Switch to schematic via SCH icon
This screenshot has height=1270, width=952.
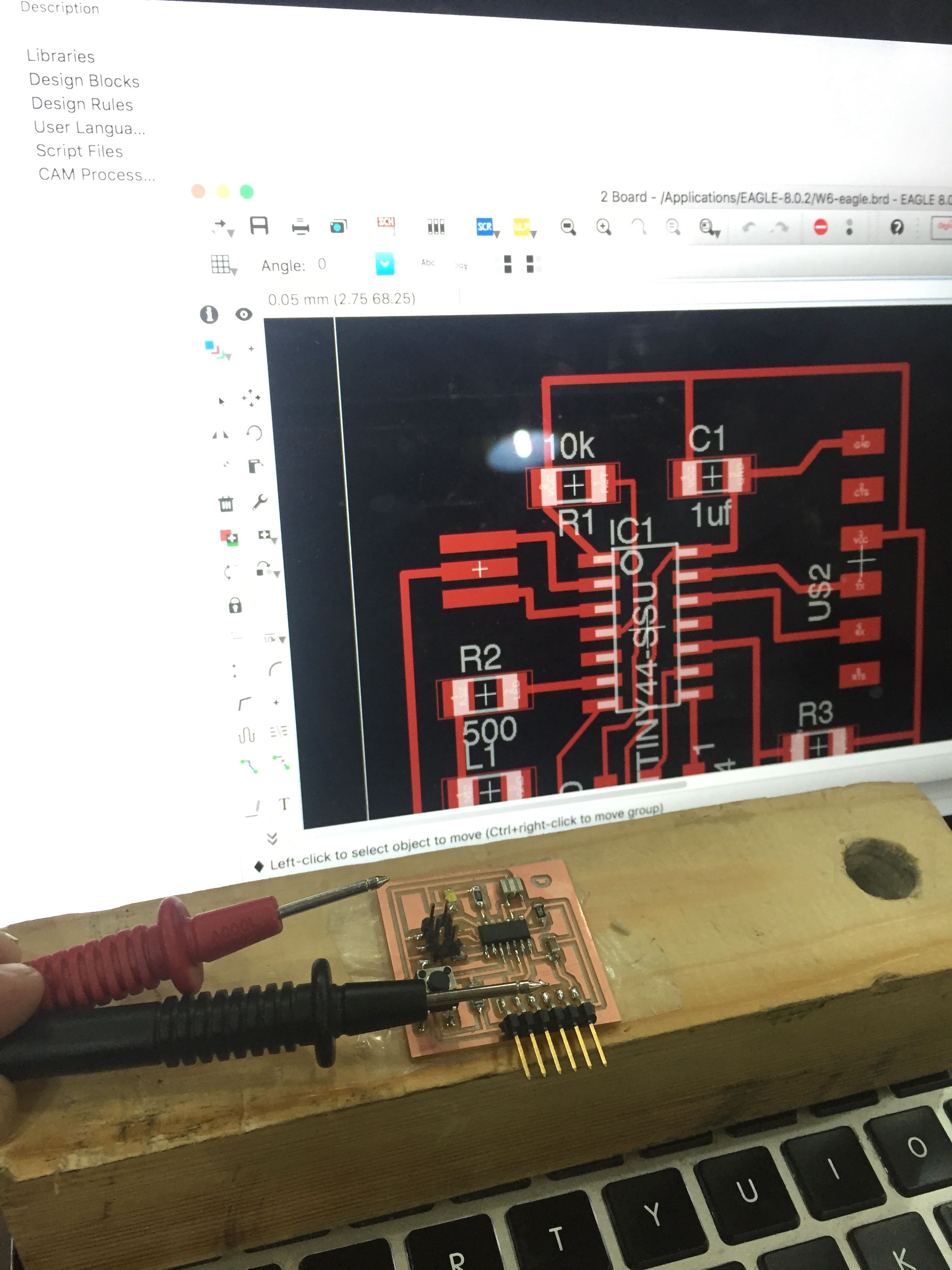pos(386,226)
